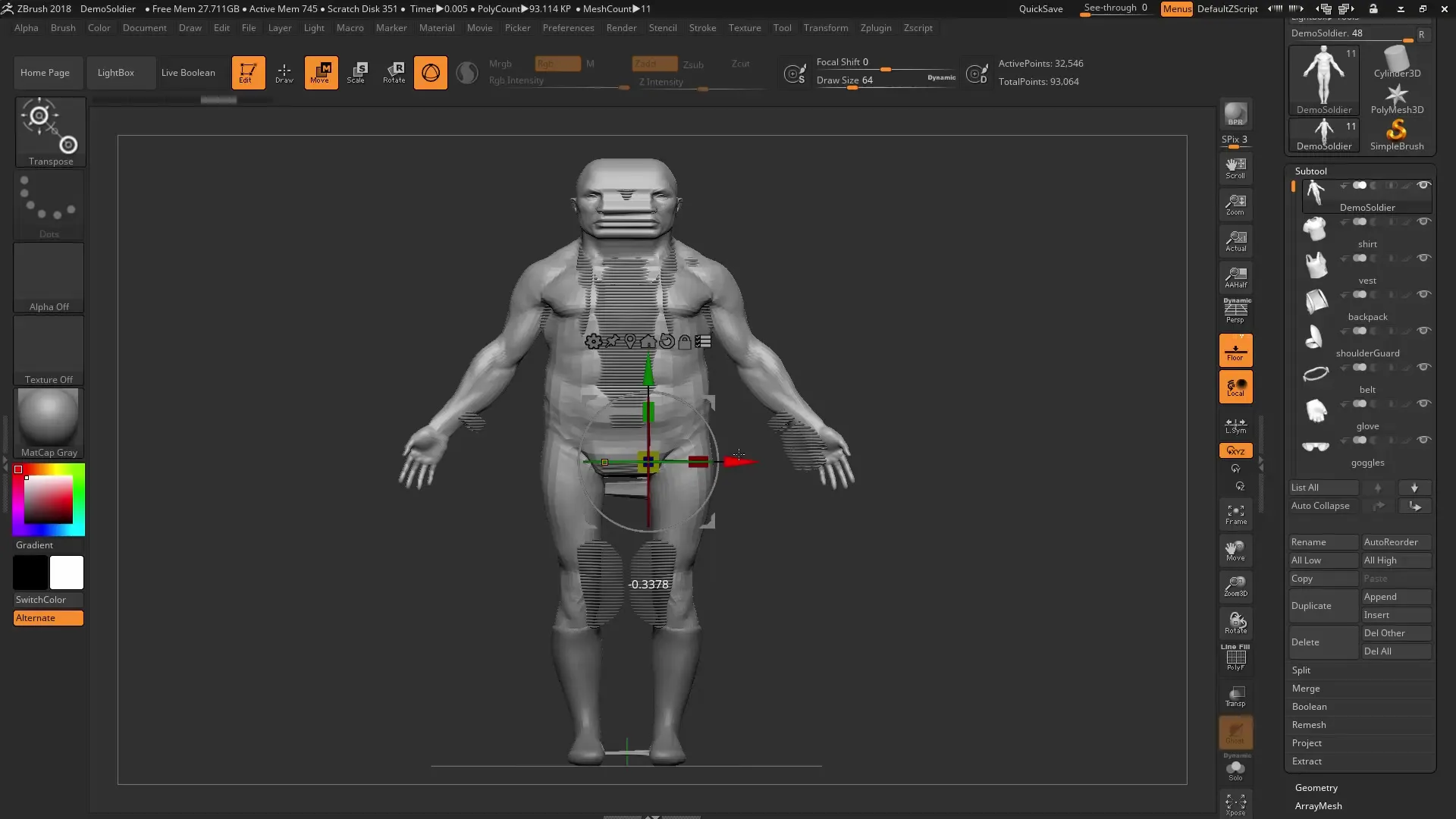Expand the ArrayMesh section
Screen dimensions: 1456x819
pos(1318,806)
